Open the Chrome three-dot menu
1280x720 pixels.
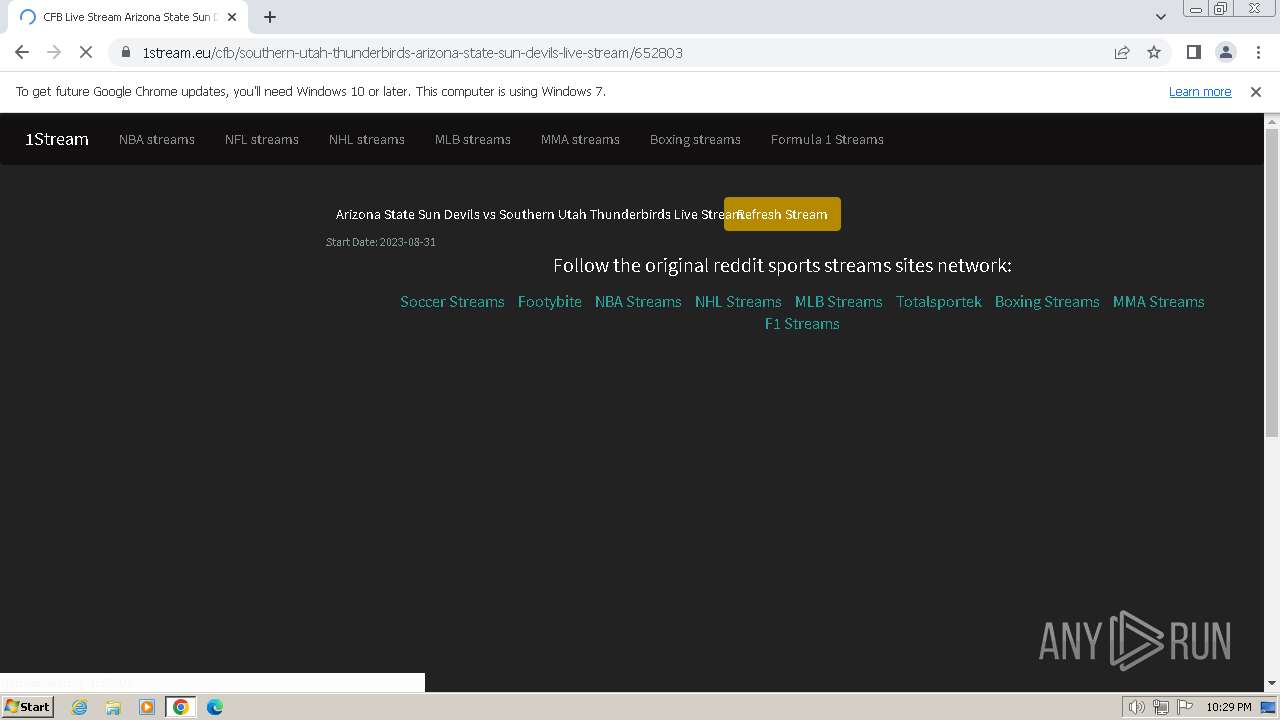point(1256,52)
